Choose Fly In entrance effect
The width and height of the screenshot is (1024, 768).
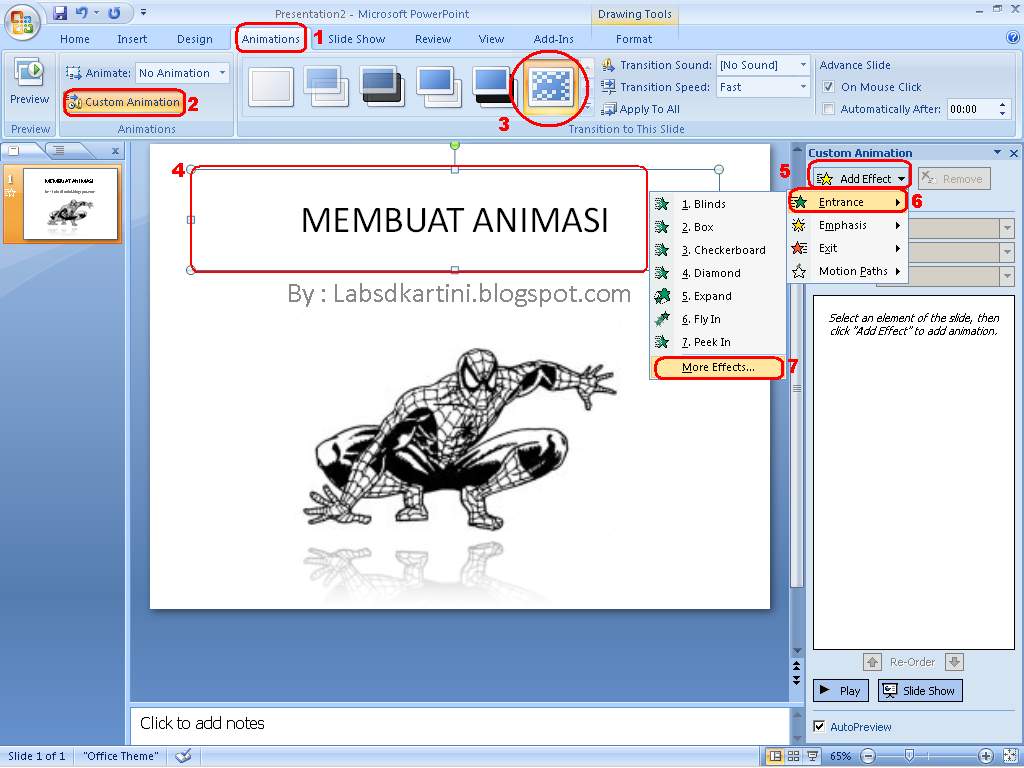tap(717, 319)
